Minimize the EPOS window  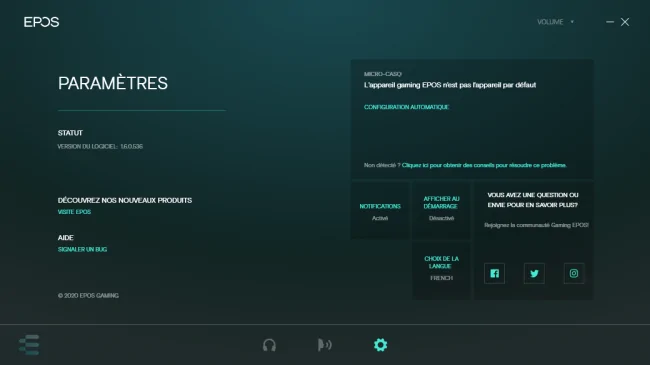(x=610, y=22)
